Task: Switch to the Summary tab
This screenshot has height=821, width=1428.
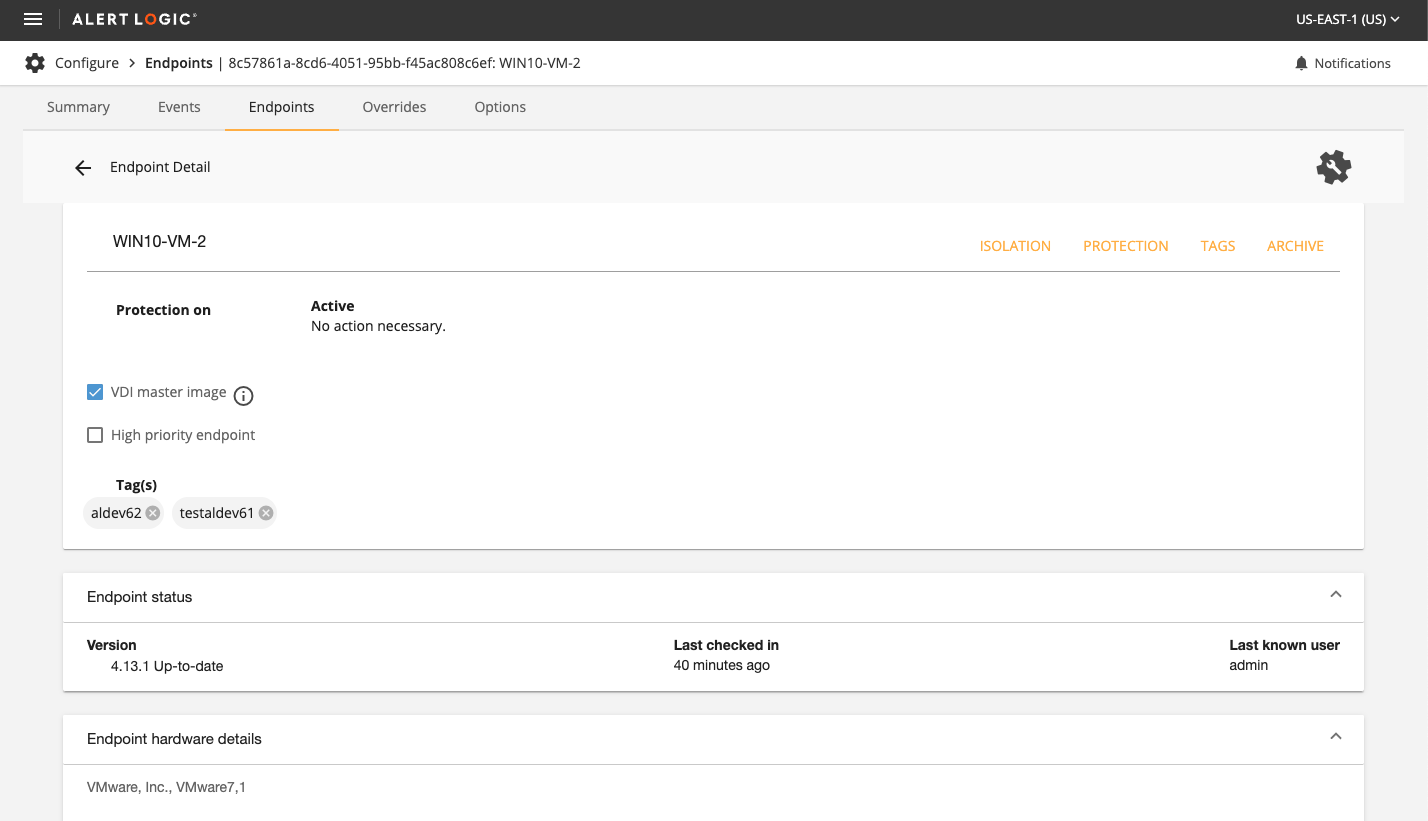Action: (78, 107)
